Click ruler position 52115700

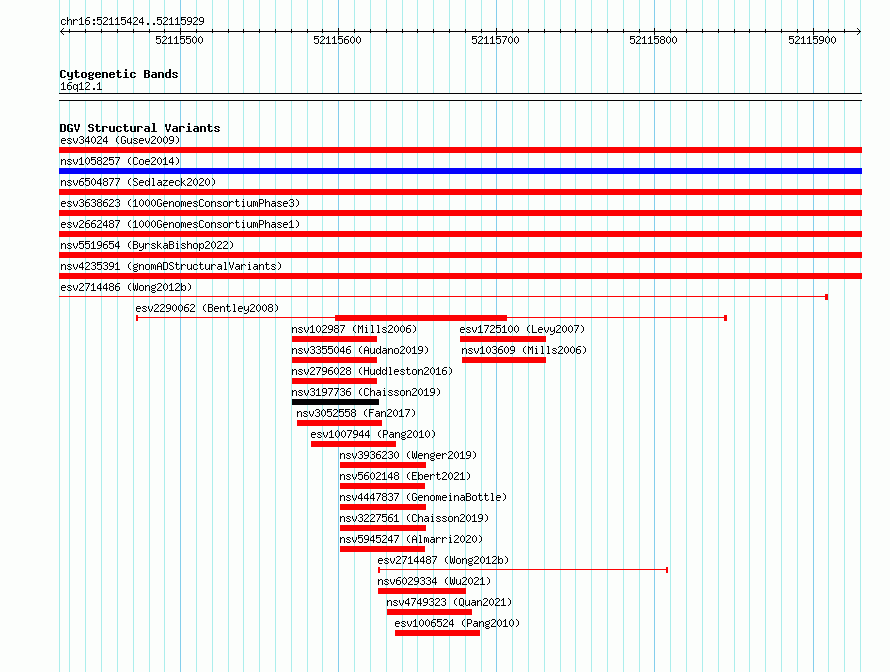pos(496,40)
